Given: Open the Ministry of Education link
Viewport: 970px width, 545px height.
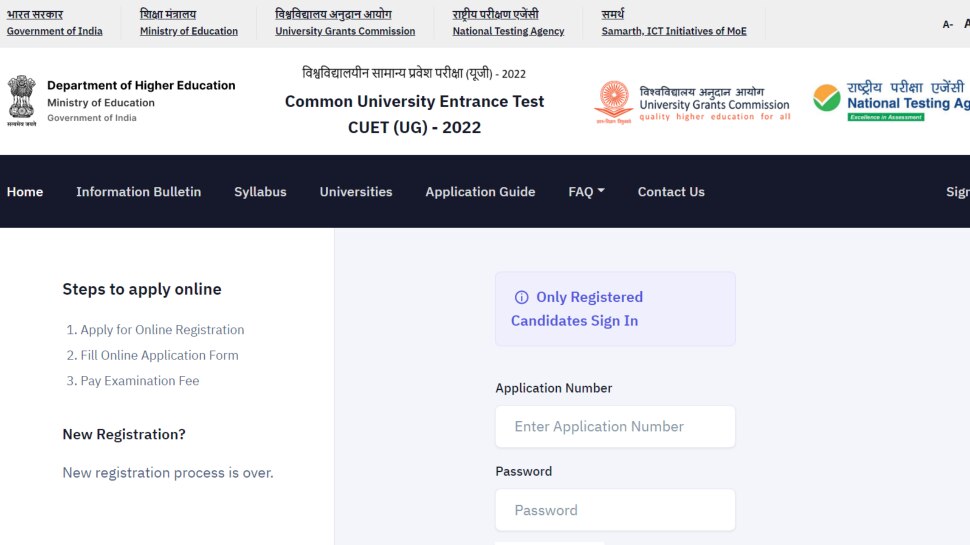Looking at the screenshot, I should click(x=189, y=31).
